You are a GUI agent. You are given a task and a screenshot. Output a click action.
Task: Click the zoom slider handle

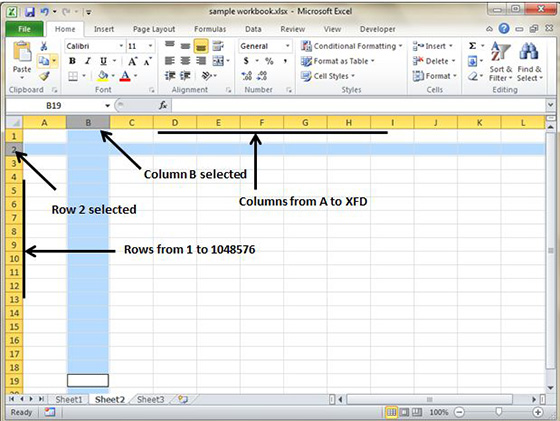(x=499, y=412)
